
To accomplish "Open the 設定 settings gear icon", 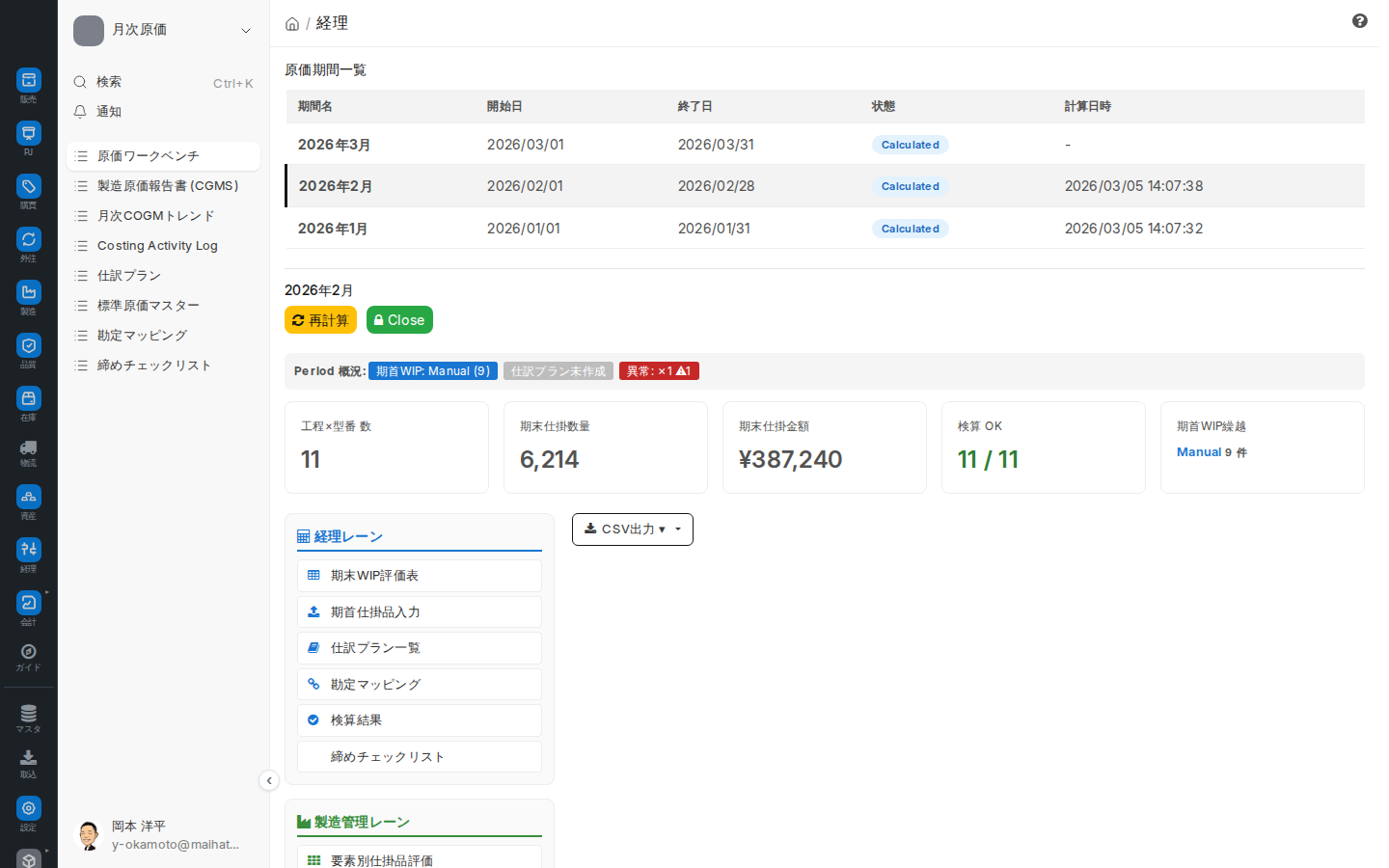I will click(29, 808).
